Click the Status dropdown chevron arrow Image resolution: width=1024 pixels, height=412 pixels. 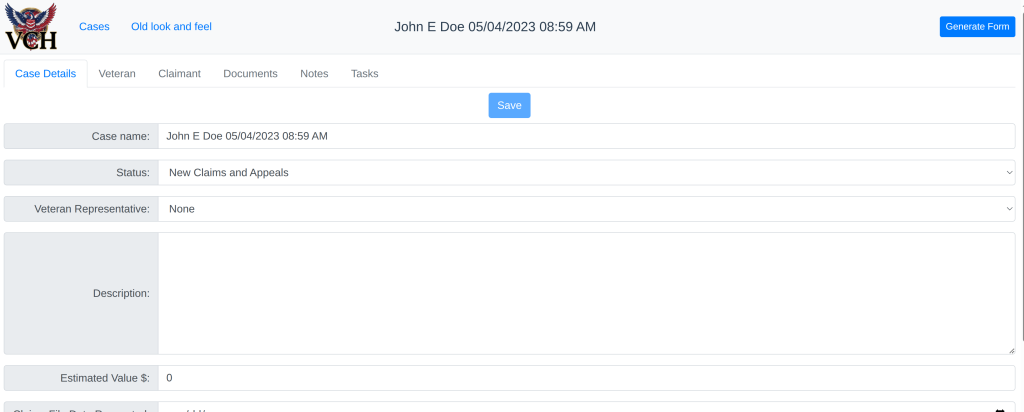pos(1008,173)
